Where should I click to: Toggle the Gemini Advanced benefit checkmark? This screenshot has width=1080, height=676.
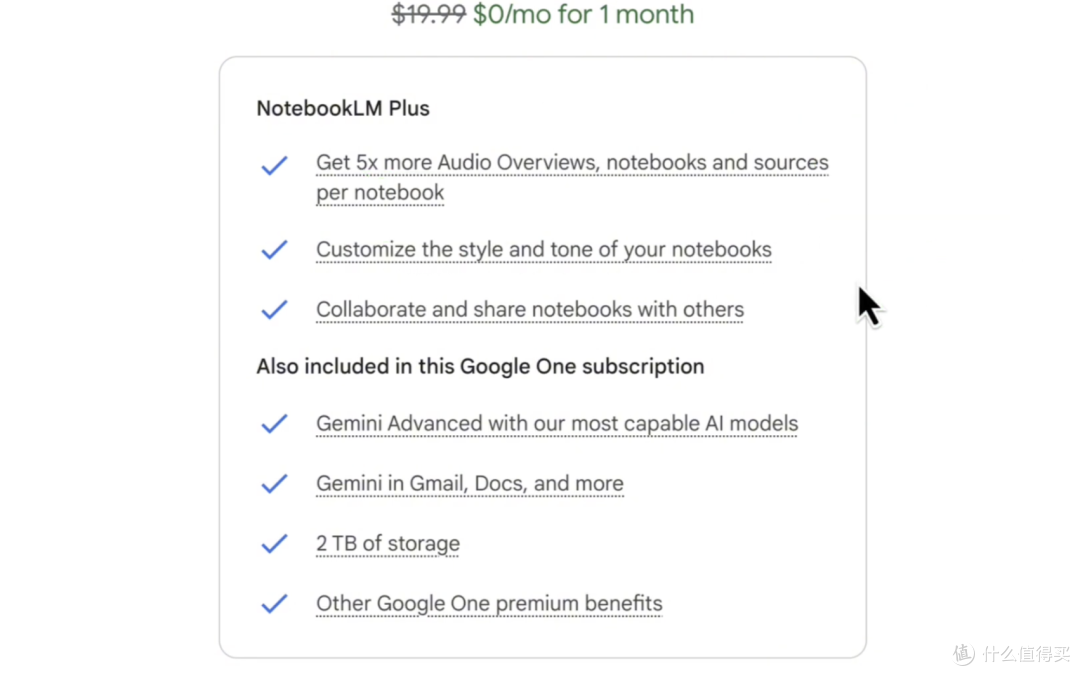point(273,423)
